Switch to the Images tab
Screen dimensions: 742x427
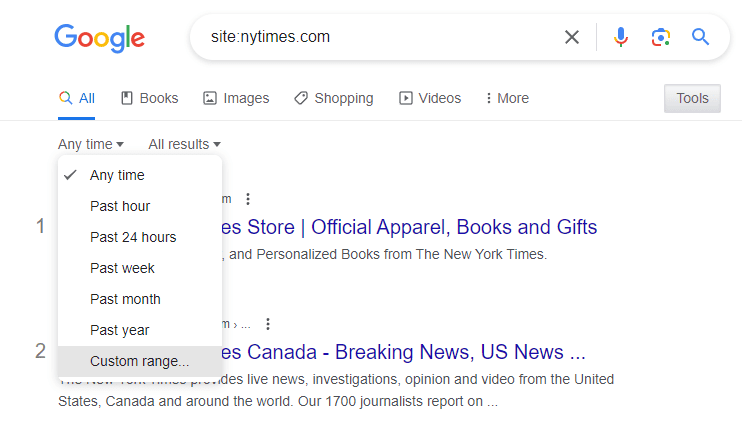[x=236, y=98]
